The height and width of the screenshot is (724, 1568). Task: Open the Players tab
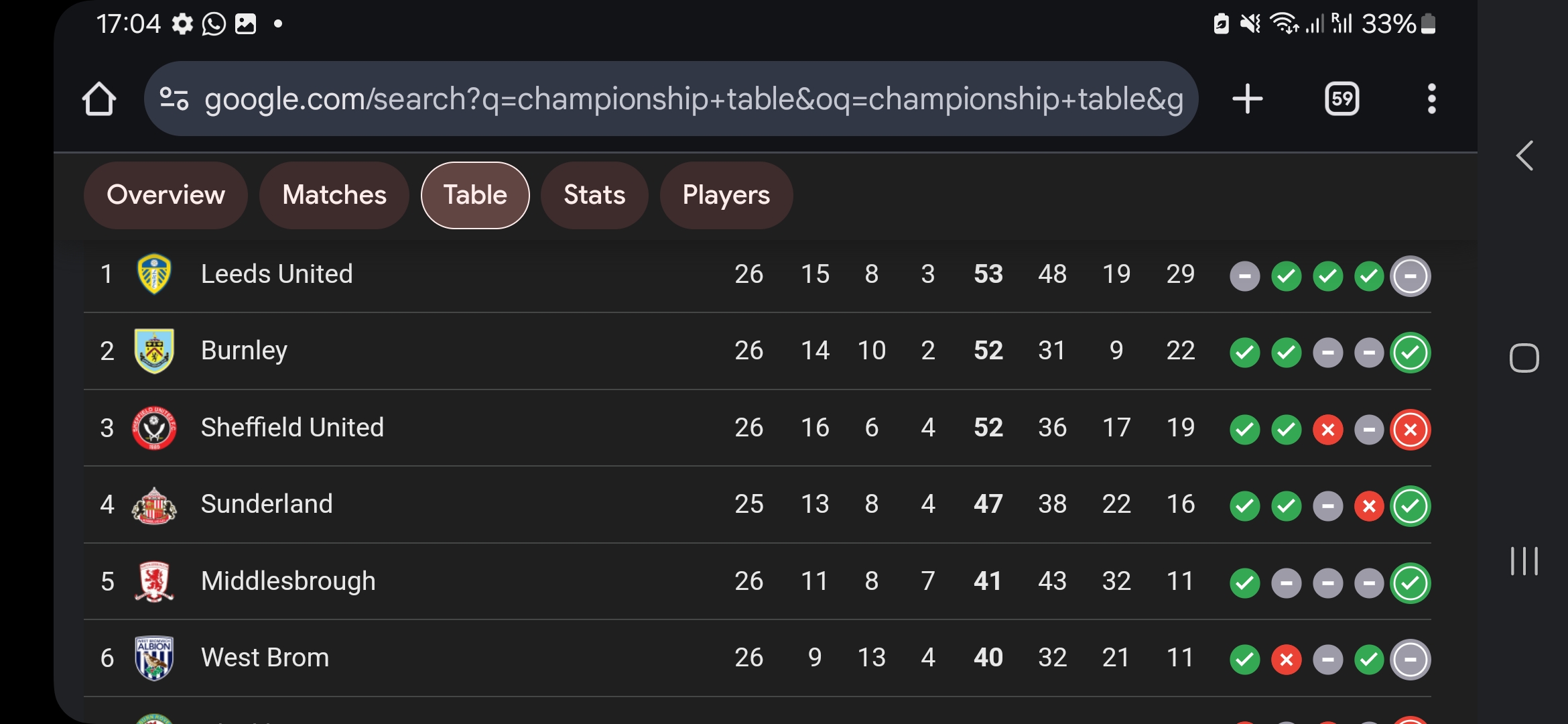tap(726, 195)
